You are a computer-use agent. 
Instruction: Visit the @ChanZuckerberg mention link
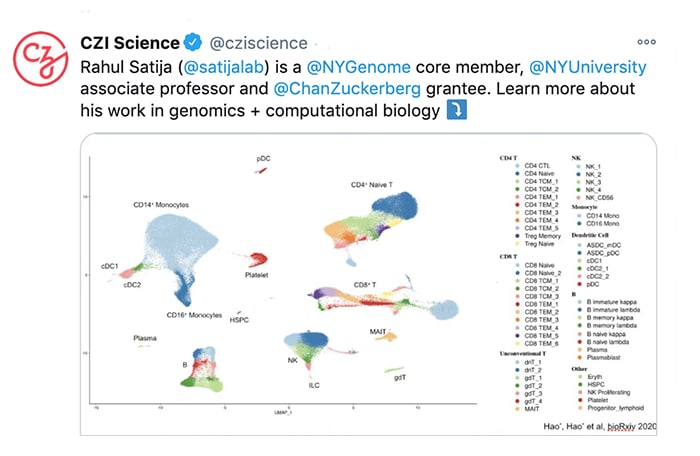pos(347,88)
